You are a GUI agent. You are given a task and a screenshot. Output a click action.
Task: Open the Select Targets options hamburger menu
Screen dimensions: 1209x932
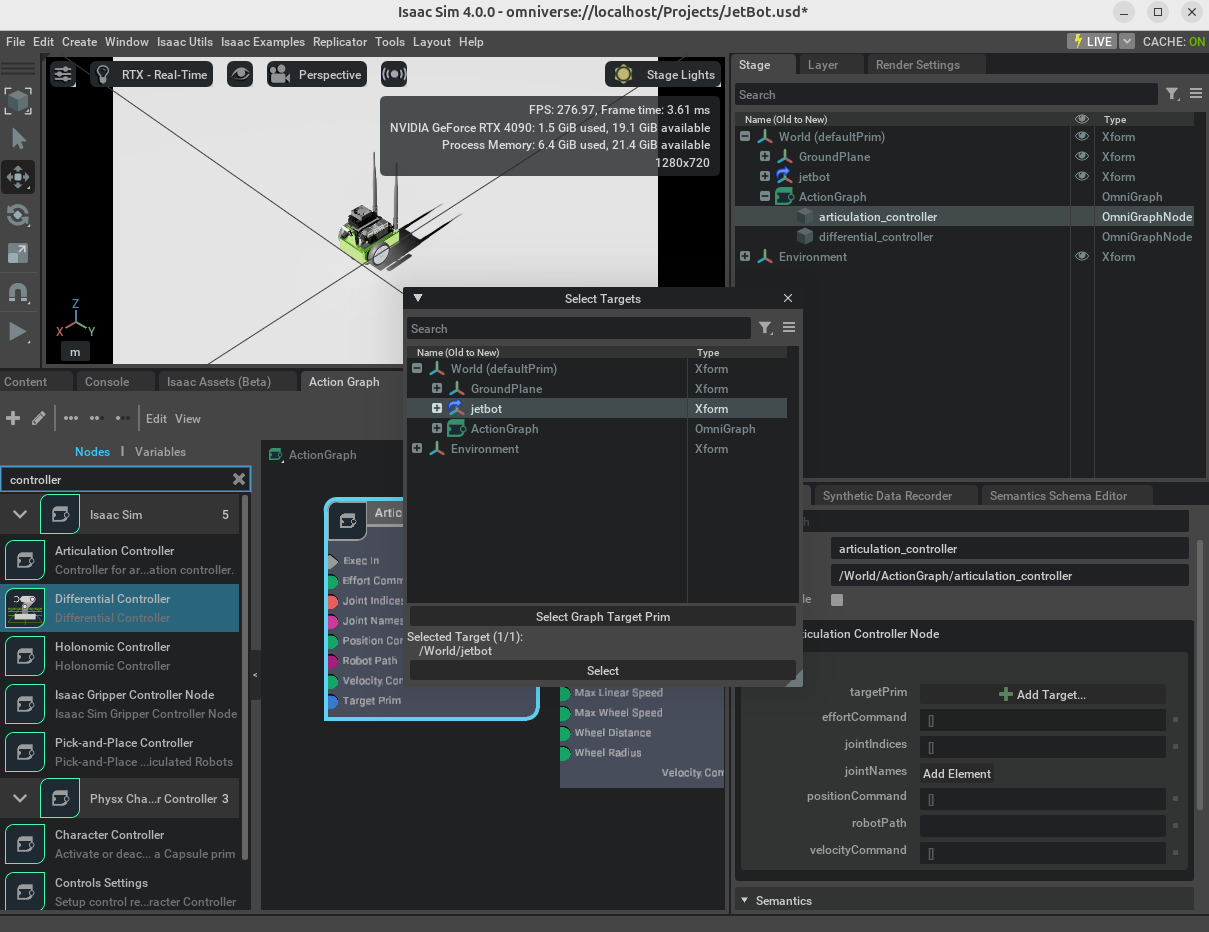click(789, 328)
